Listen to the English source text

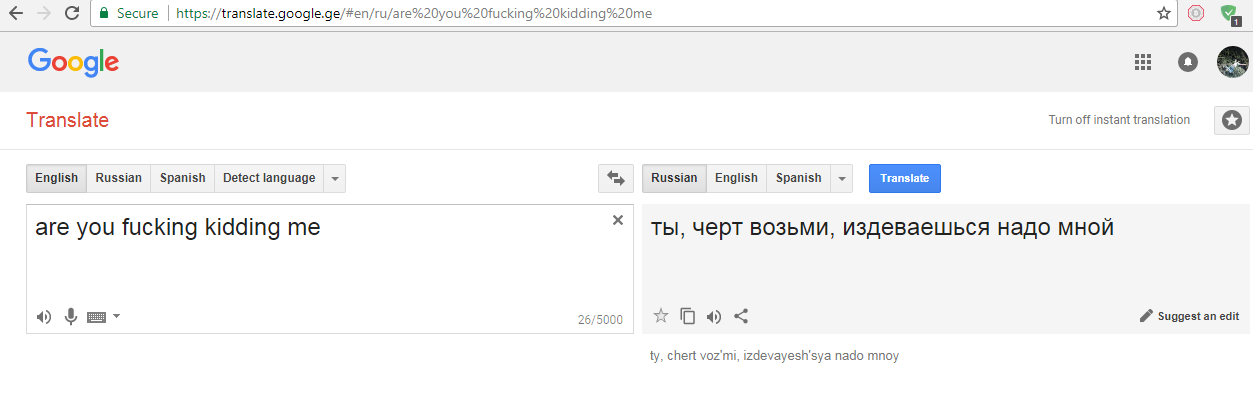coord(44,317)
